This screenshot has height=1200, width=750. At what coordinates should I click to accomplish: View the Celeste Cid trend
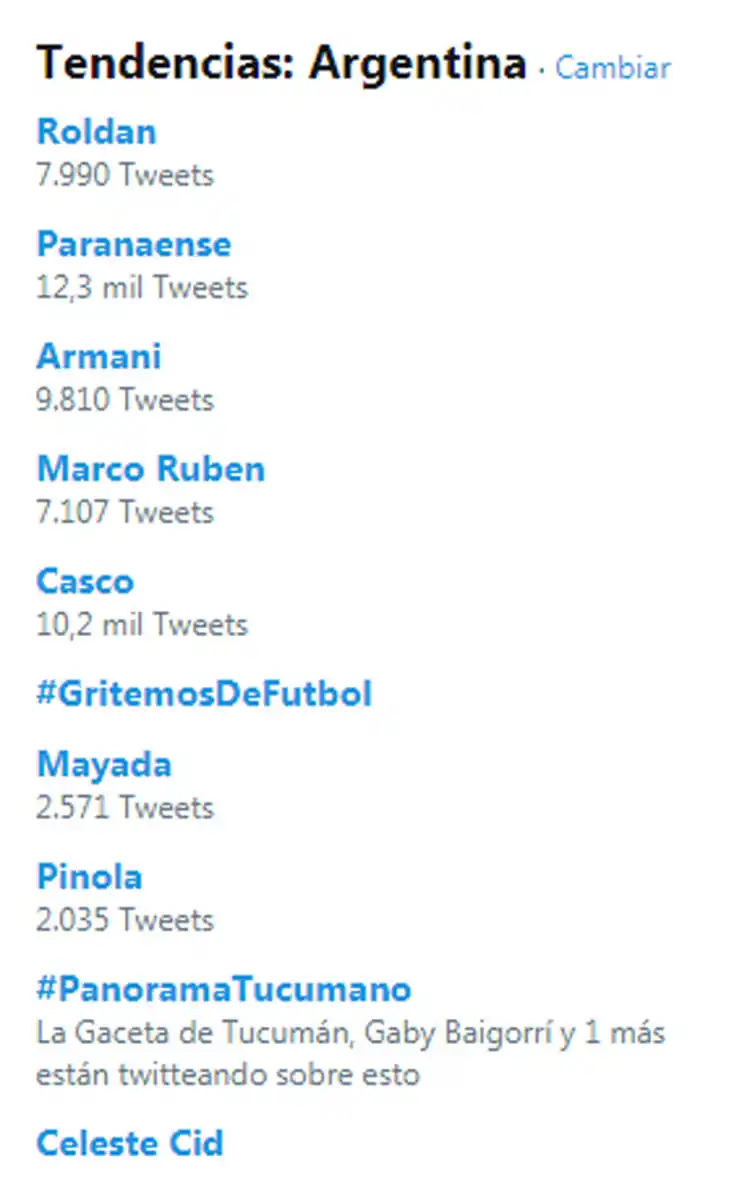pyautogui.click(x=129, y=1143)
